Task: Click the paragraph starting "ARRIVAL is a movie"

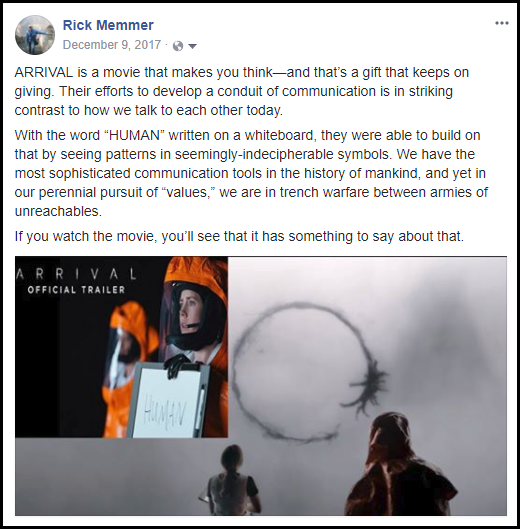Action: tap(242, 91)
